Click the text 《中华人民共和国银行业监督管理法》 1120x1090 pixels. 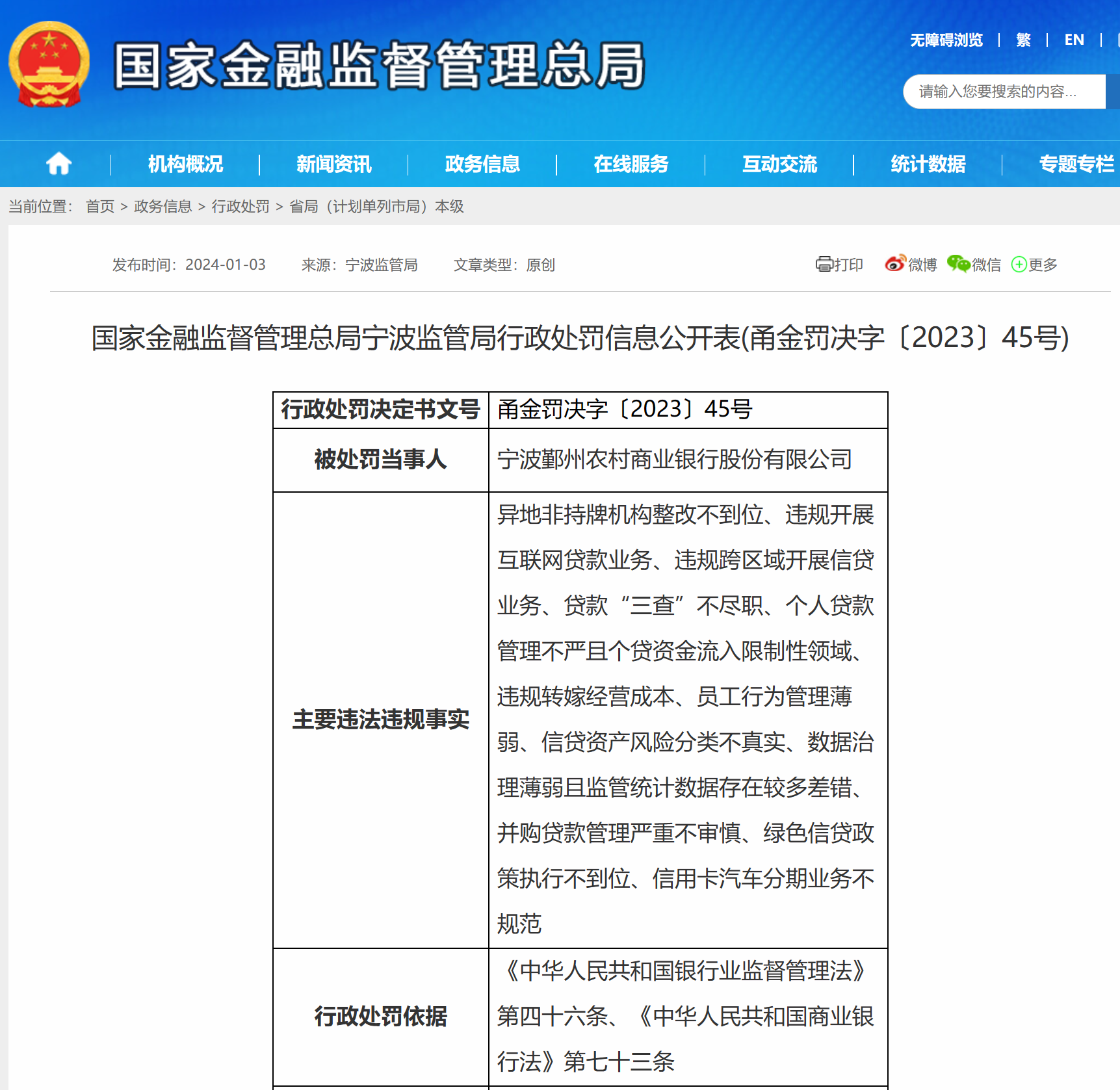click(x=686, y=971)
